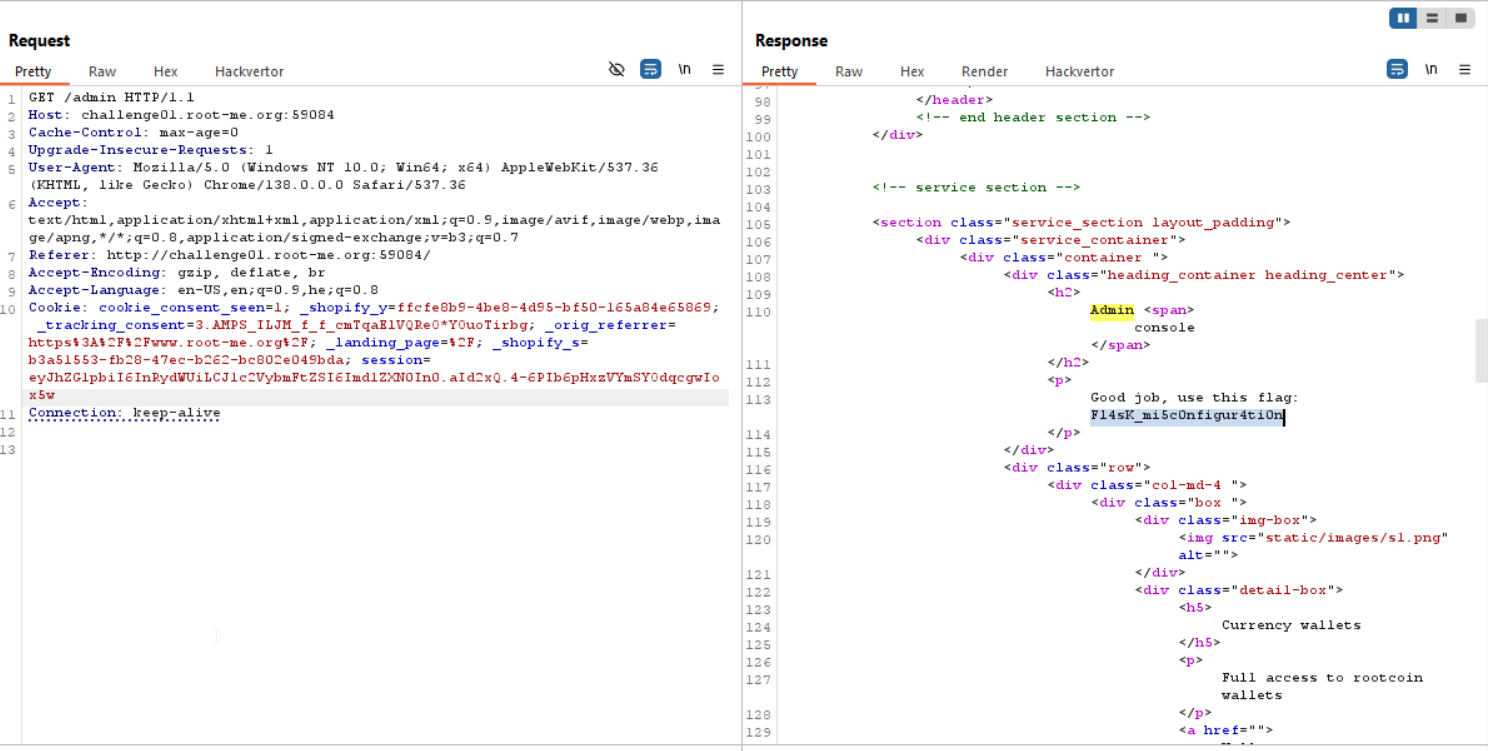Click the GET /admin request line

(x=111, y=97)
